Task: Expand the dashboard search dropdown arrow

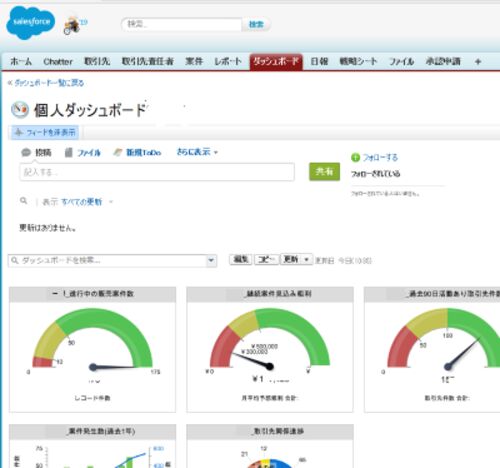Action: 211,260
